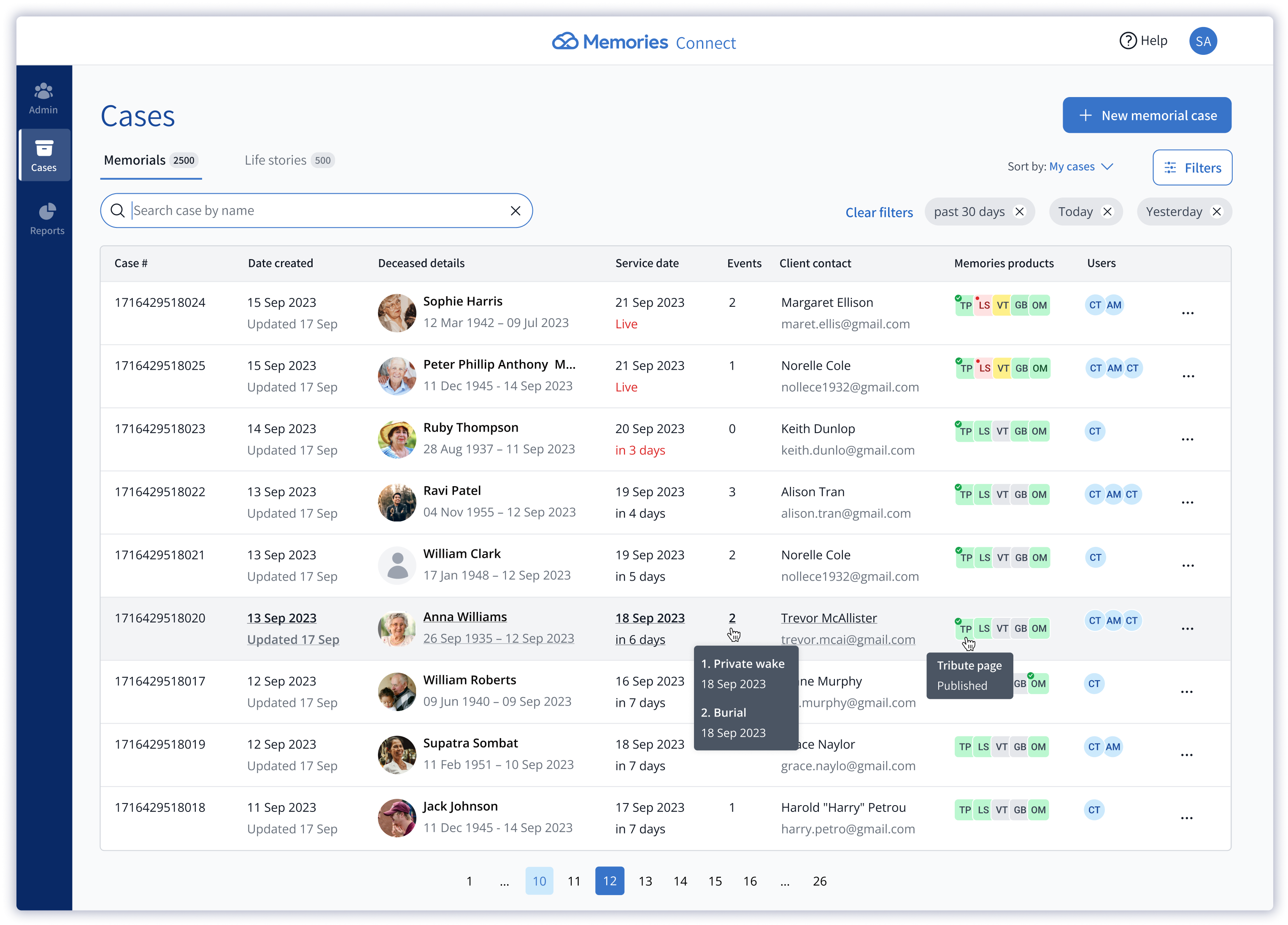Click the yellow VT badge for Sophie Harris
Screen dimensions: 1288x925
coord(1002,305)
